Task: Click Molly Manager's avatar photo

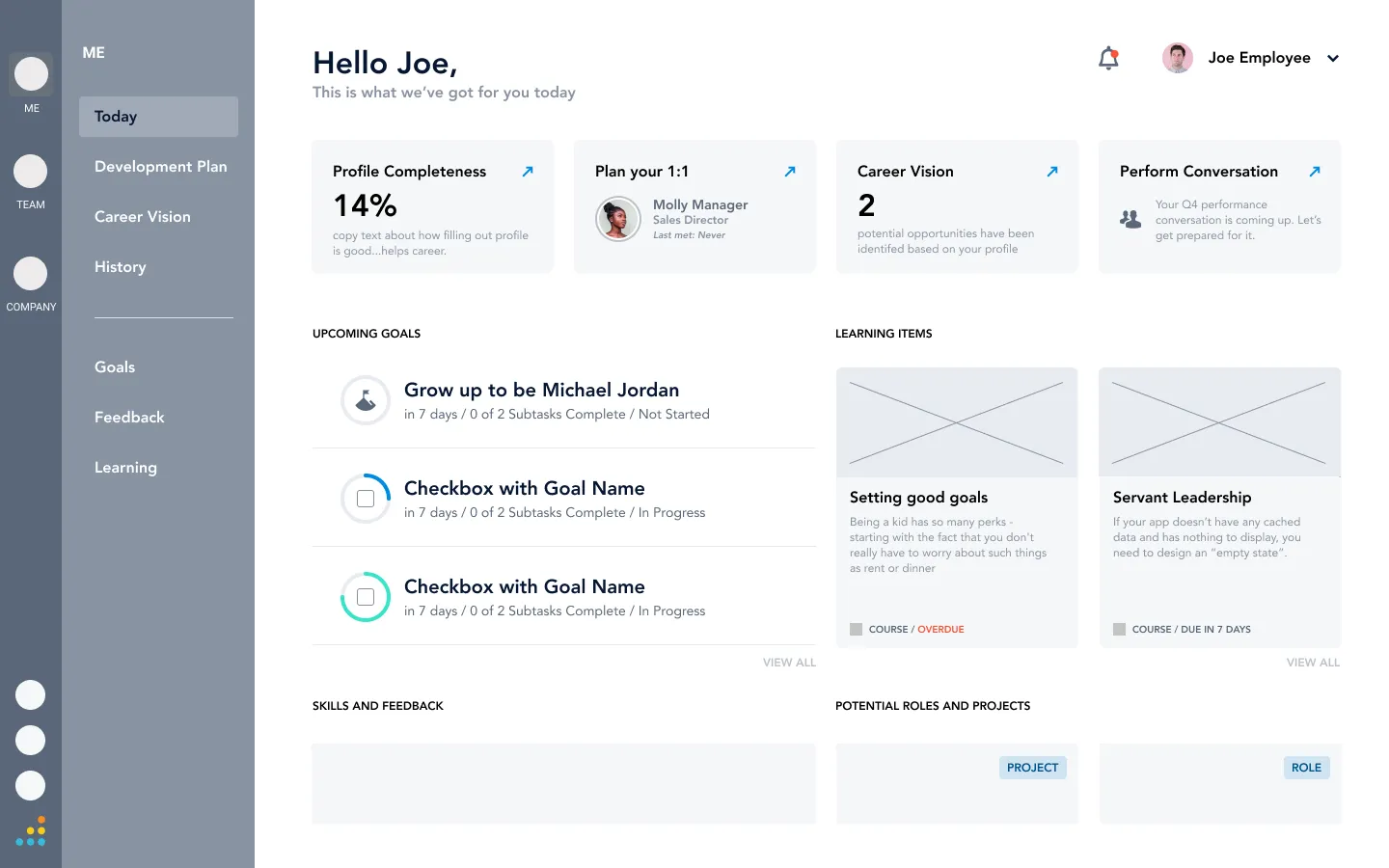Action: pyautogui.click(x=618, y=219)
